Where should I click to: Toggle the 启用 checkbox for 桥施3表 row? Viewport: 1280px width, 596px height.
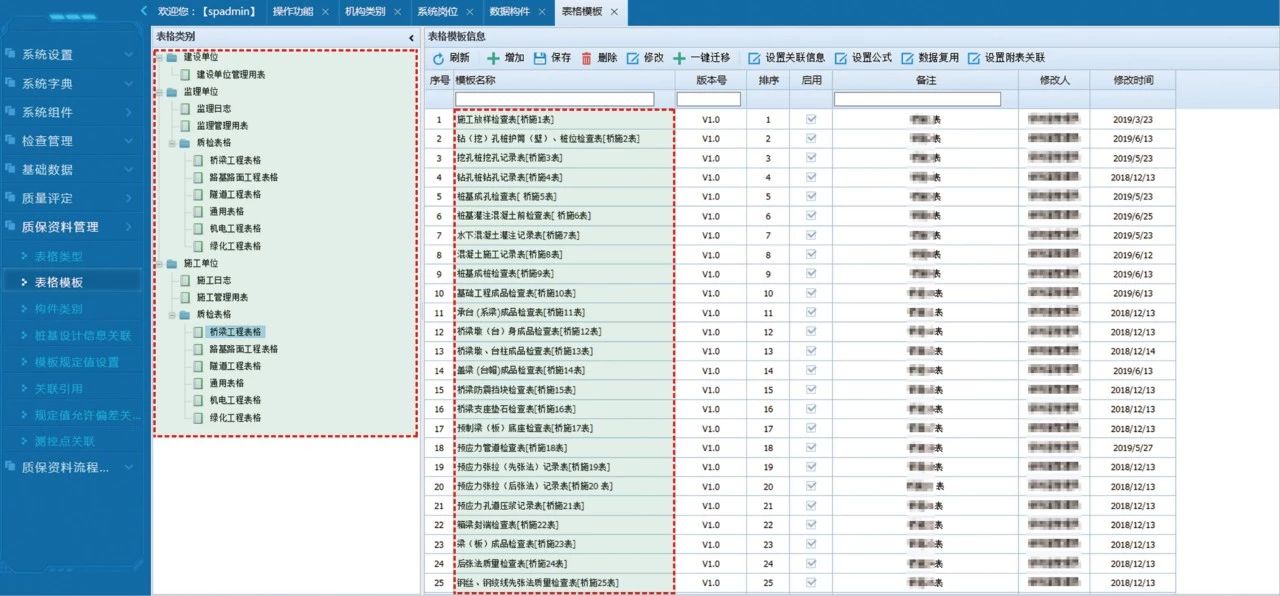(811, 158)
